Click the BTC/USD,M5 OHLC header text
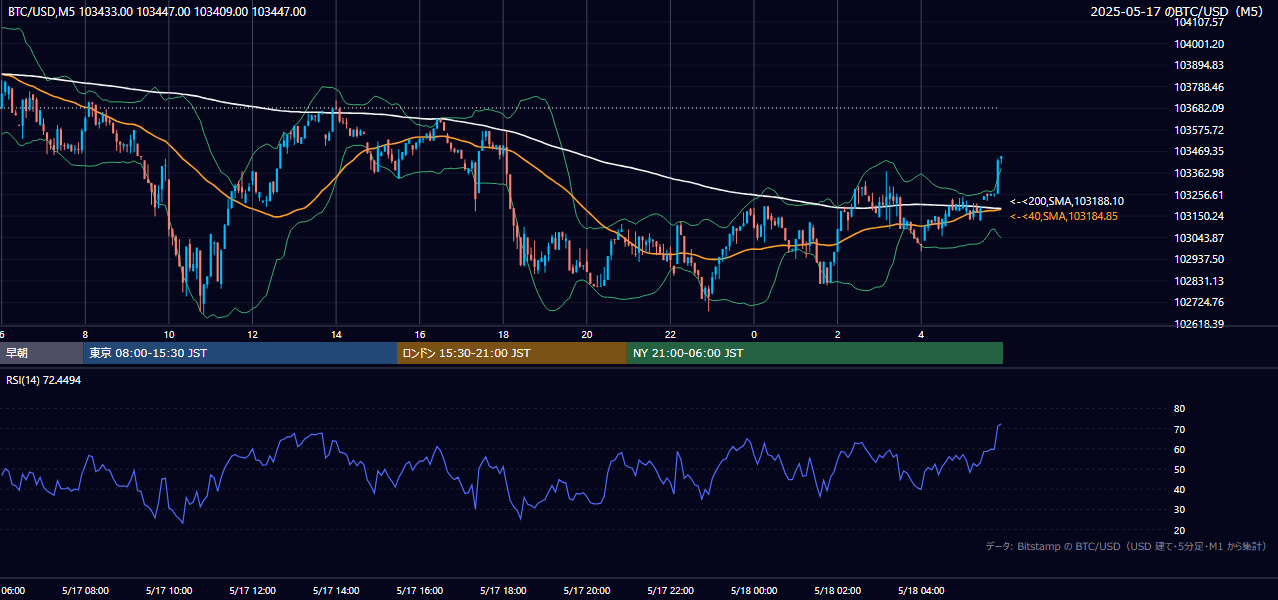 coord(157,11)
